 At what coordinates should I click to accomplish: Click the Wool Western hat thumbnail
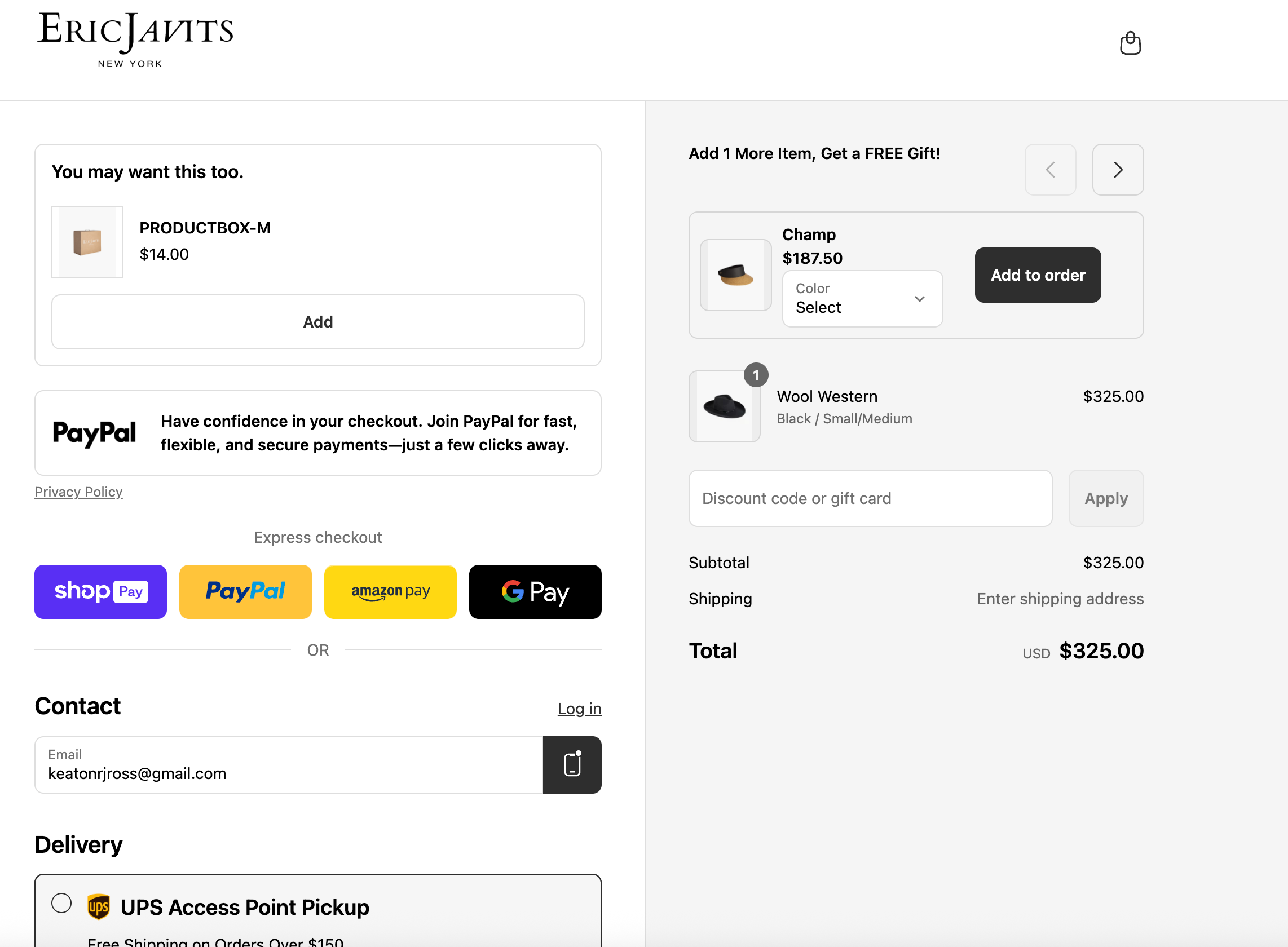(724, 406)
